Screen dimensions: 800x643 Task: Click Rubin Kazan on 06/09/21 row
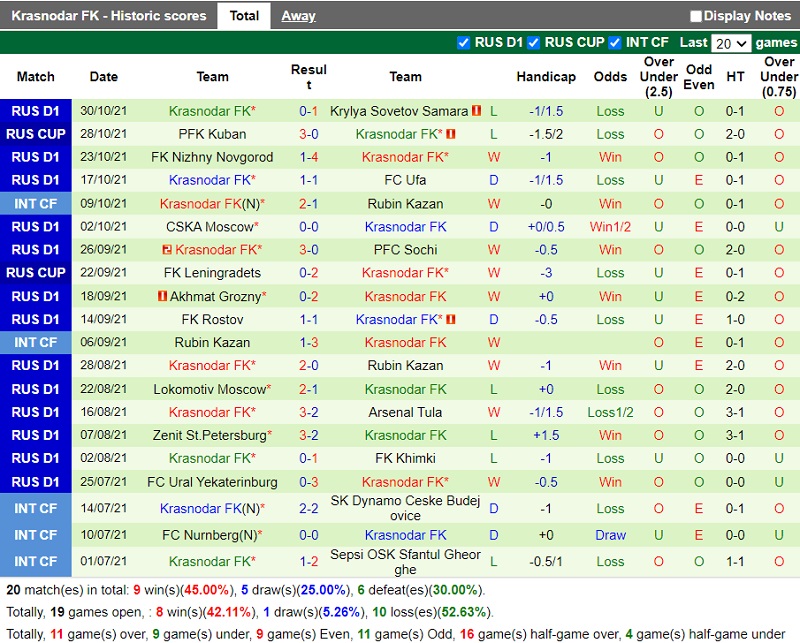pos(212,342)
